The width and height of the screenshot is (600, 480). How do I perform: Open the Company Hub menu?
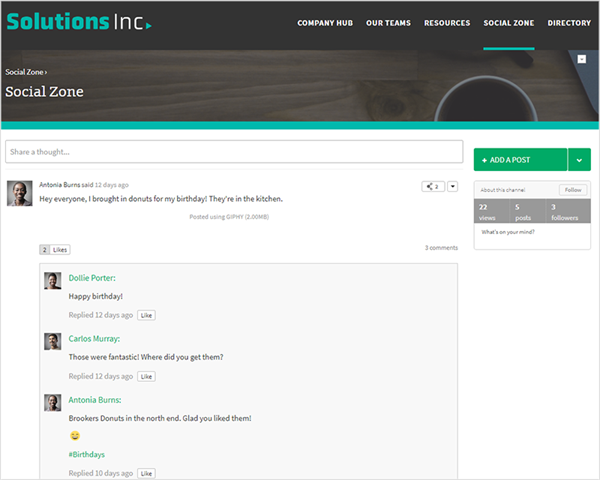[x=323, y=23]
